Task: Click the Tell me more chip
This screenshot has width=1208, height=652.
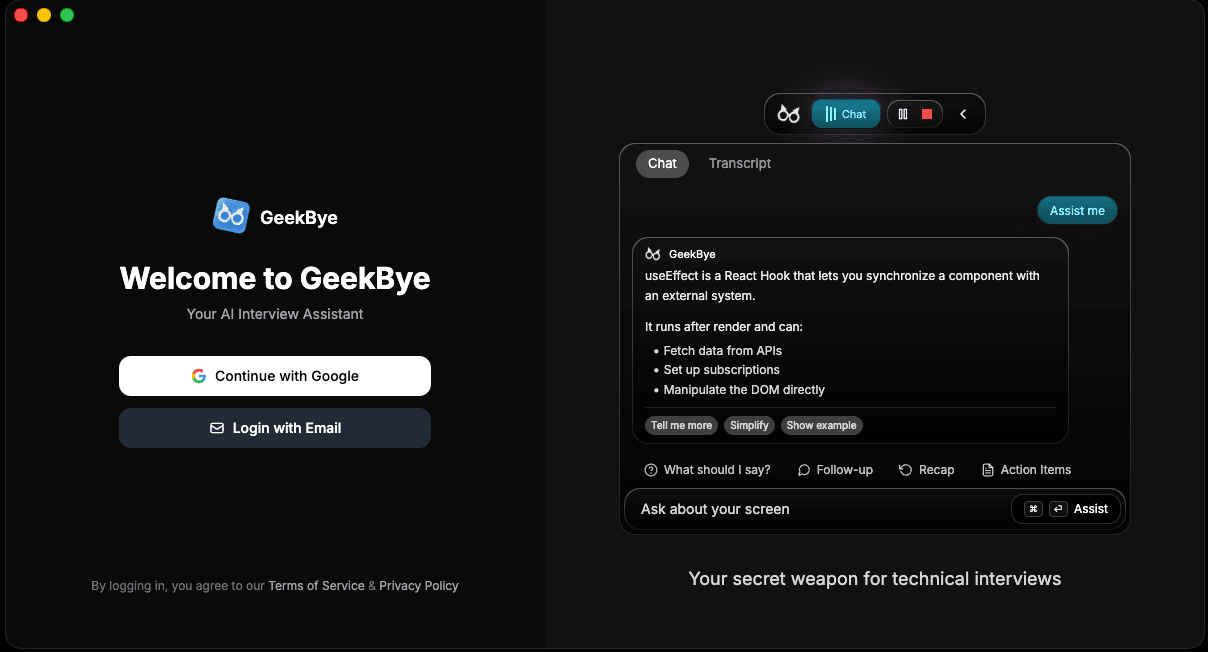Action: coord(681,425)
